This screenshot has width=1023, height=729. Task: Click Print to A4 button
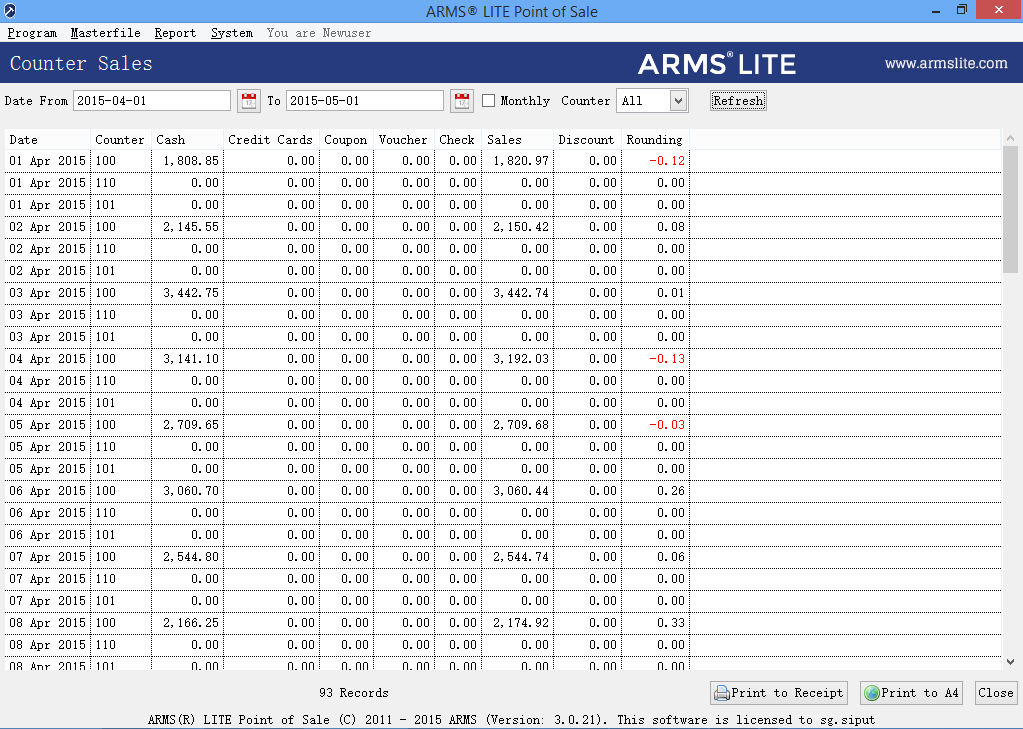(912, 692)
